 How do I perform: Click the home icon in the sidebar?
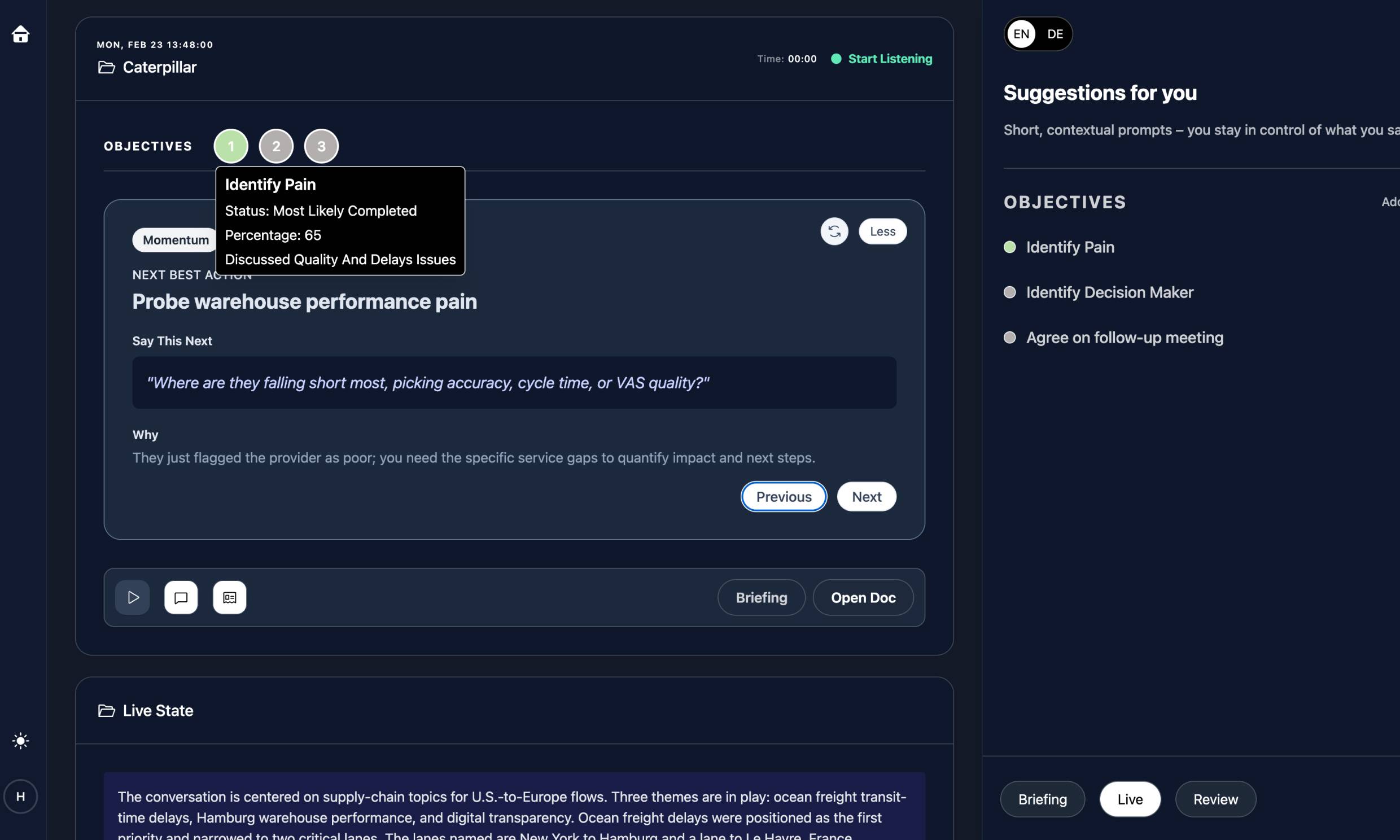tap(20, 34)
